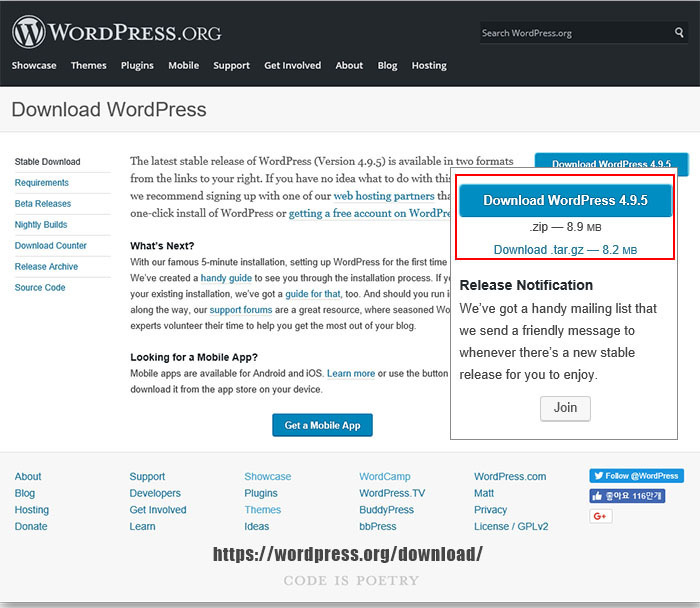The height and width of the screenshot is (608, 700).
Task: Open the Themes nav menu
Action: click(88, 65)
